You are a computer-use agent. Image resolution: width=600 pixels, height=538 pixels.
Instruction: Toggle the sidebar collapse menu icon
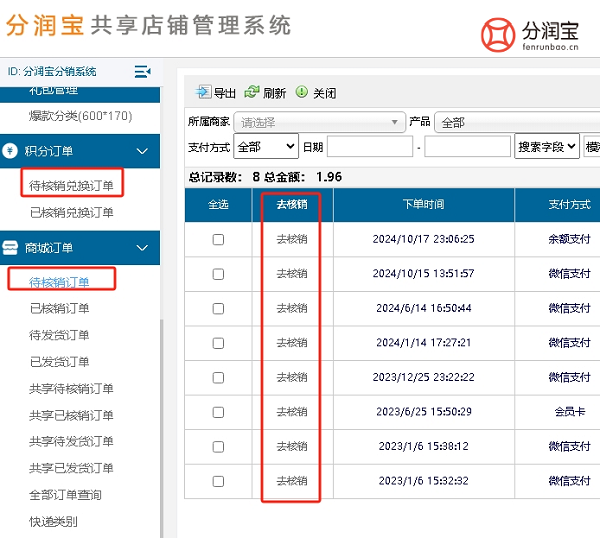pos(142,71)
